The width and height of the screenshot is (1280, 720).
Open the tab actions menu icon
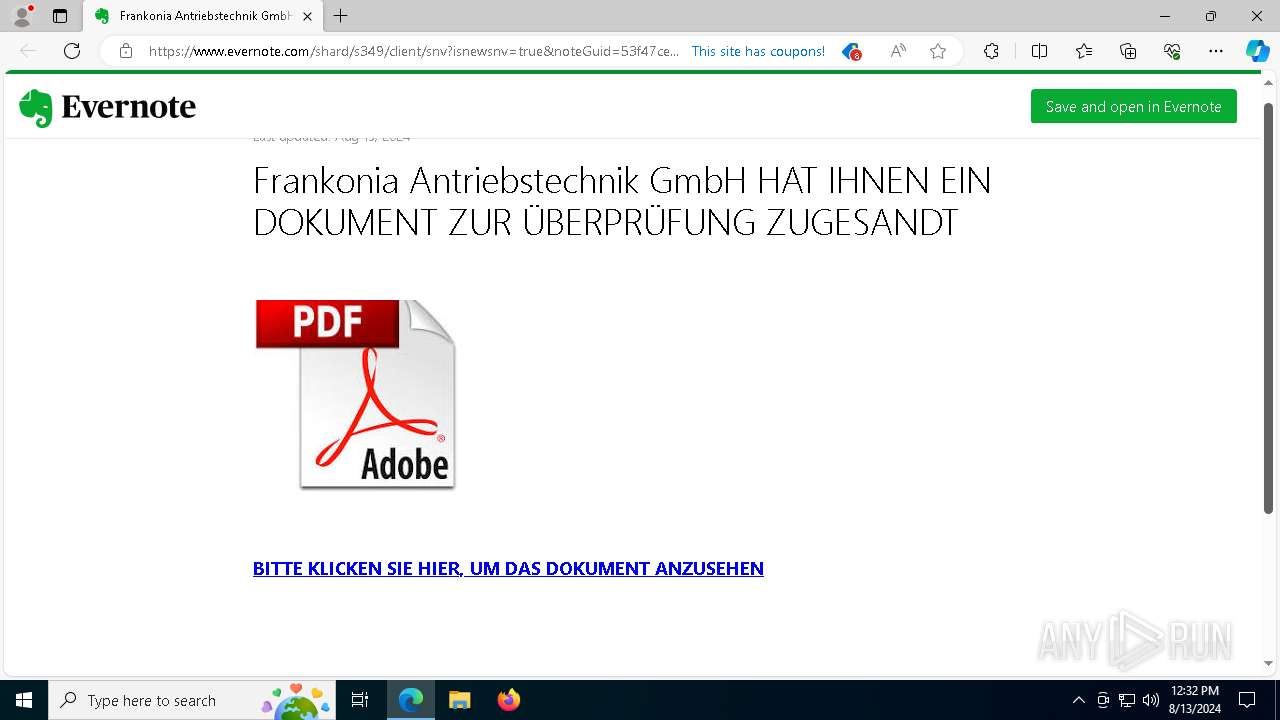pos(60,16)
